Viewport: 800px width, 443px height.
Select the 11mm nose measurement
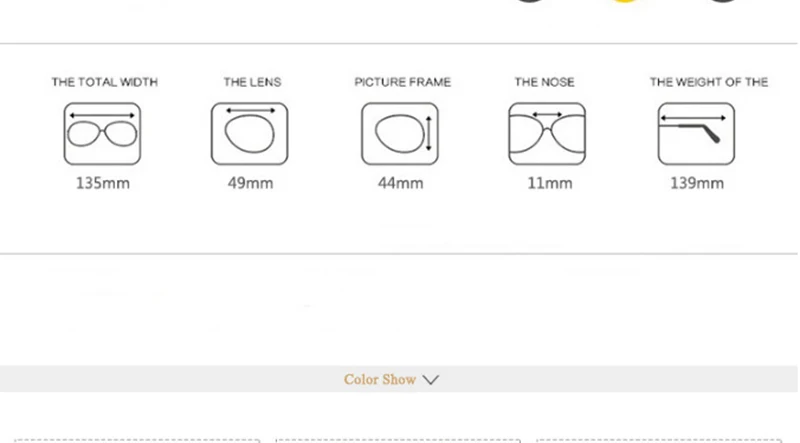549,183
